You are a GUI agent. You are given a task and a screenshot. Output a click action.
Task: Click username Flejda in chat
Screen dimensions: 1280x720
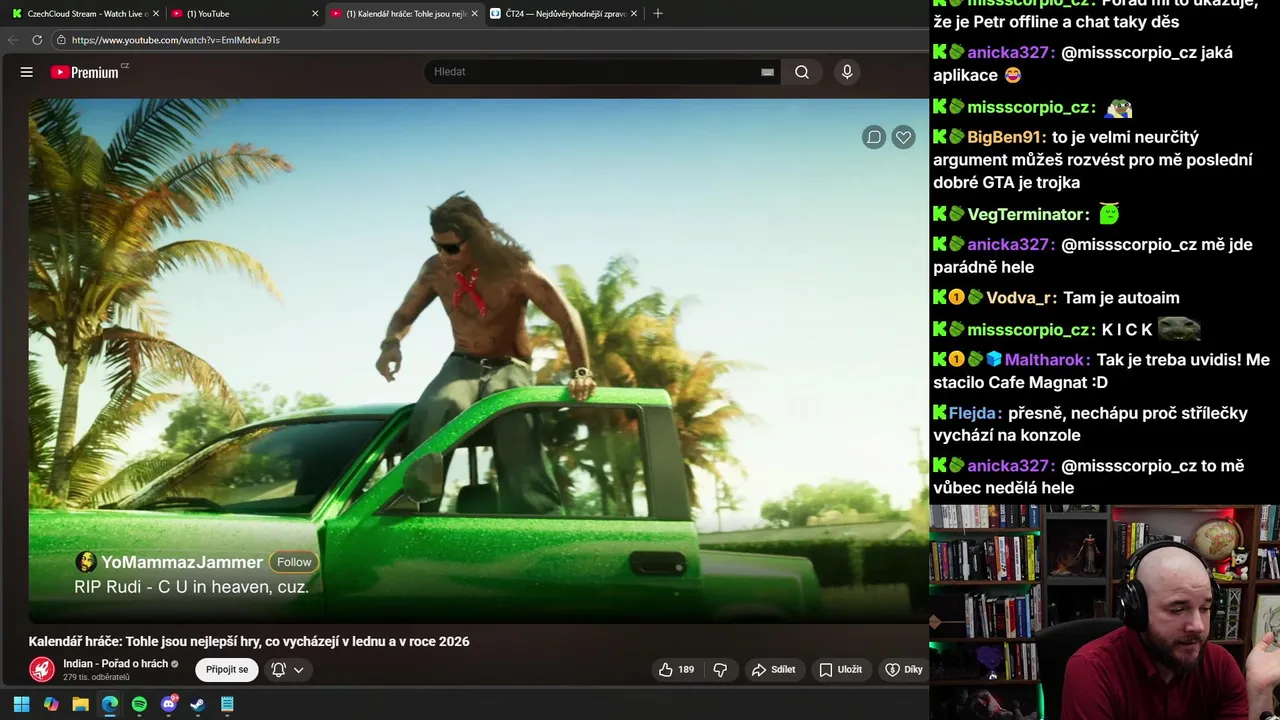coord(974,412)
